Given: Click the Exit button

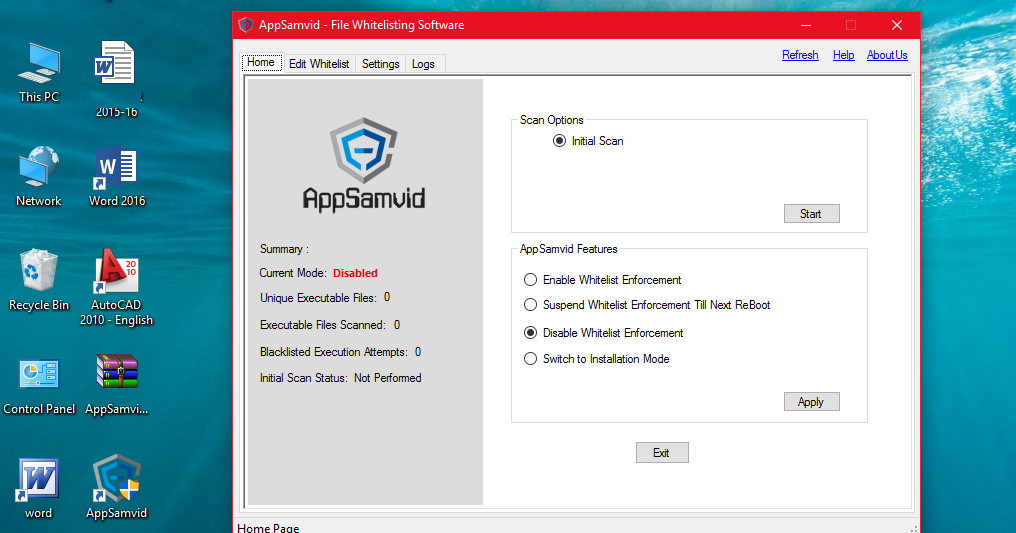Looking at the screenshot, I should coord(662,453).
